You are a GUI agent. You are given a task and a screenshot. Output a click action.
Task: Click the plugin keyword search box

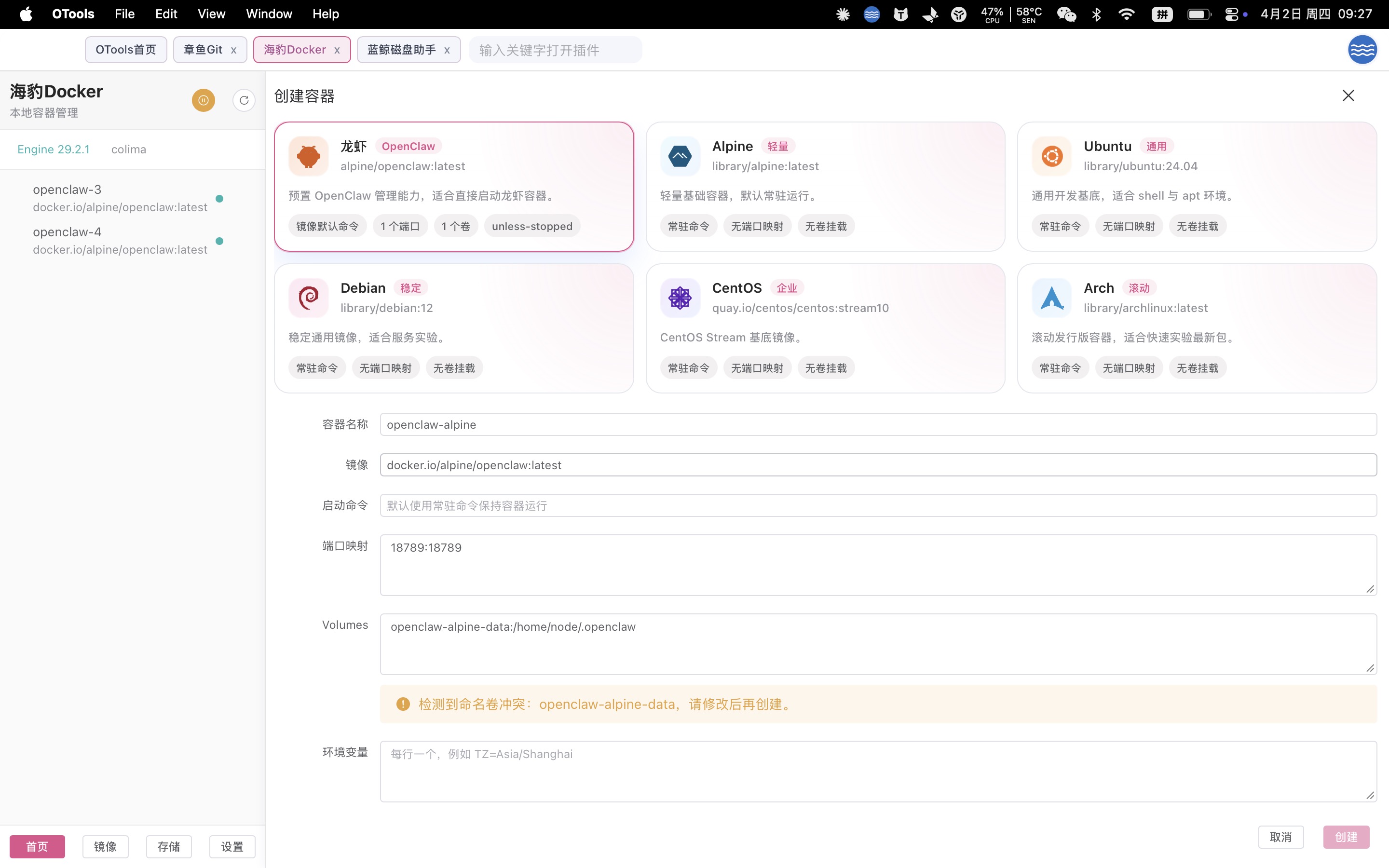[555, 50]
